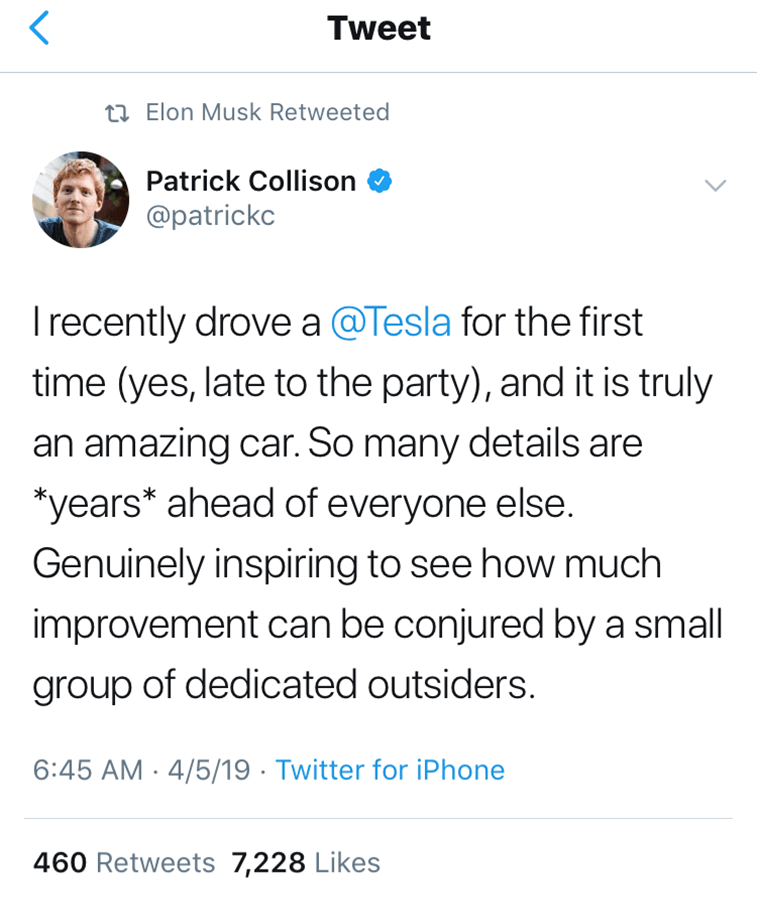Open the @patrickc handle
Image resolution: width=757 pixels, height=899 pixels.
point(210,215)
